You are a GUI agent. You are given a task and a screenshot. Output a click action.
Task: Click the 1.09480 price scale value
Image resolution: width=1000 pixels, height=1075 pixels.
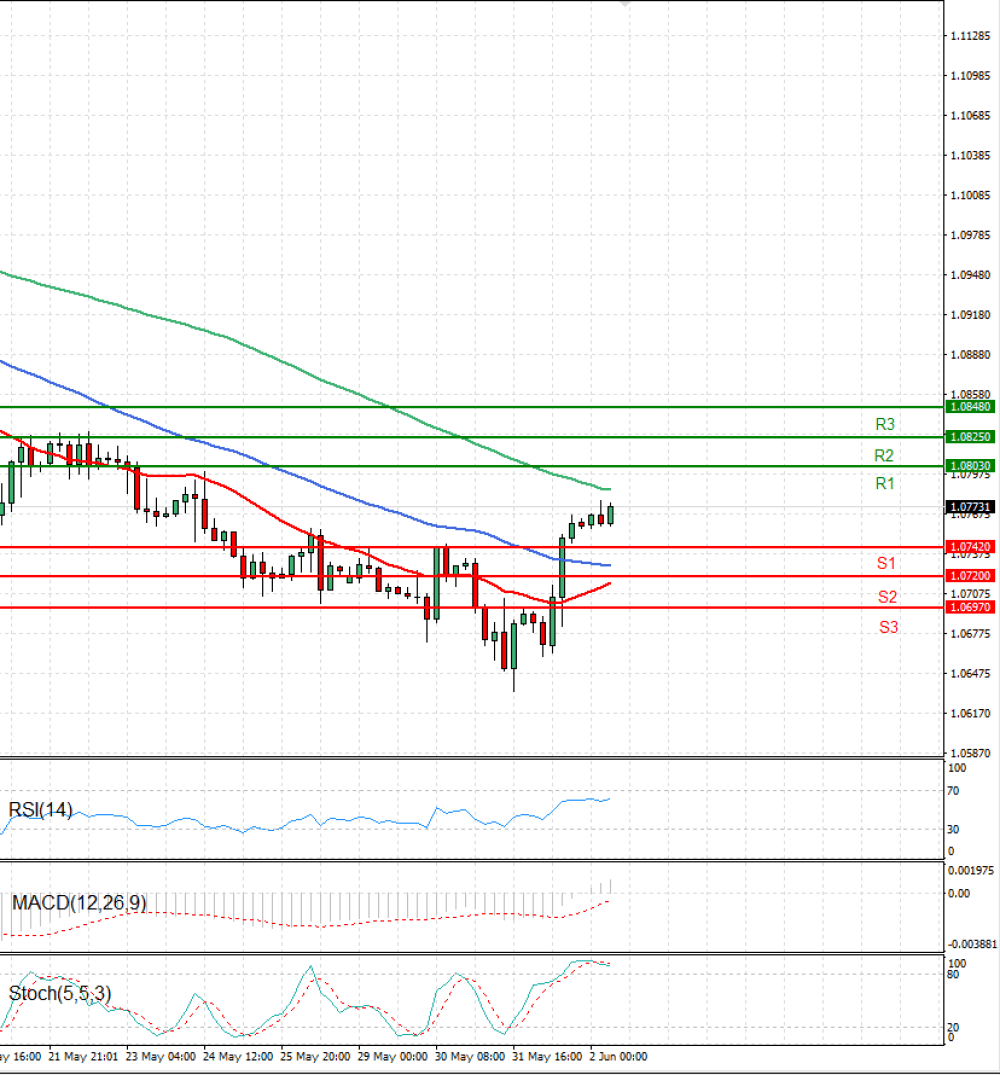971,275
